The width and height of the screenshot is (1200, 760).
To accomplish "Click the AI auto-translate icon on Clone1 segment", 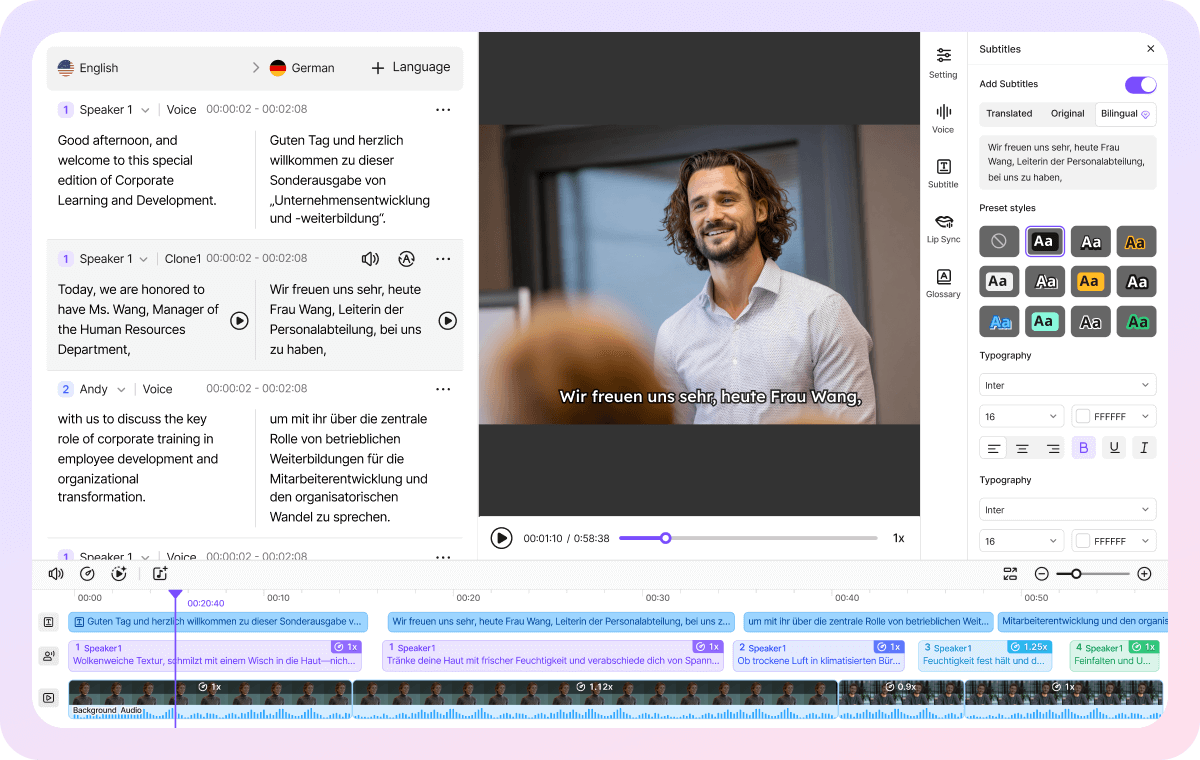I will (406, 258).
